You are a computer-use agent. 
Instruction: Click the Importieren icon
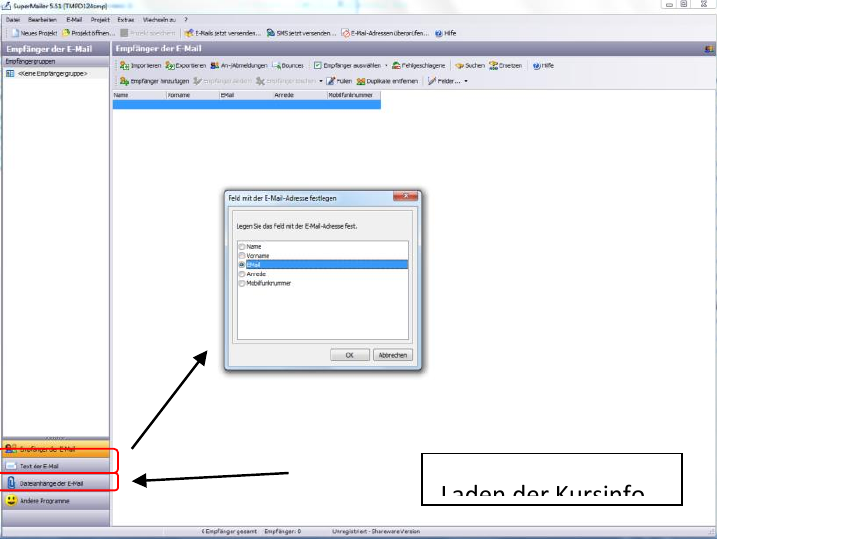click(x=124, y=65)
